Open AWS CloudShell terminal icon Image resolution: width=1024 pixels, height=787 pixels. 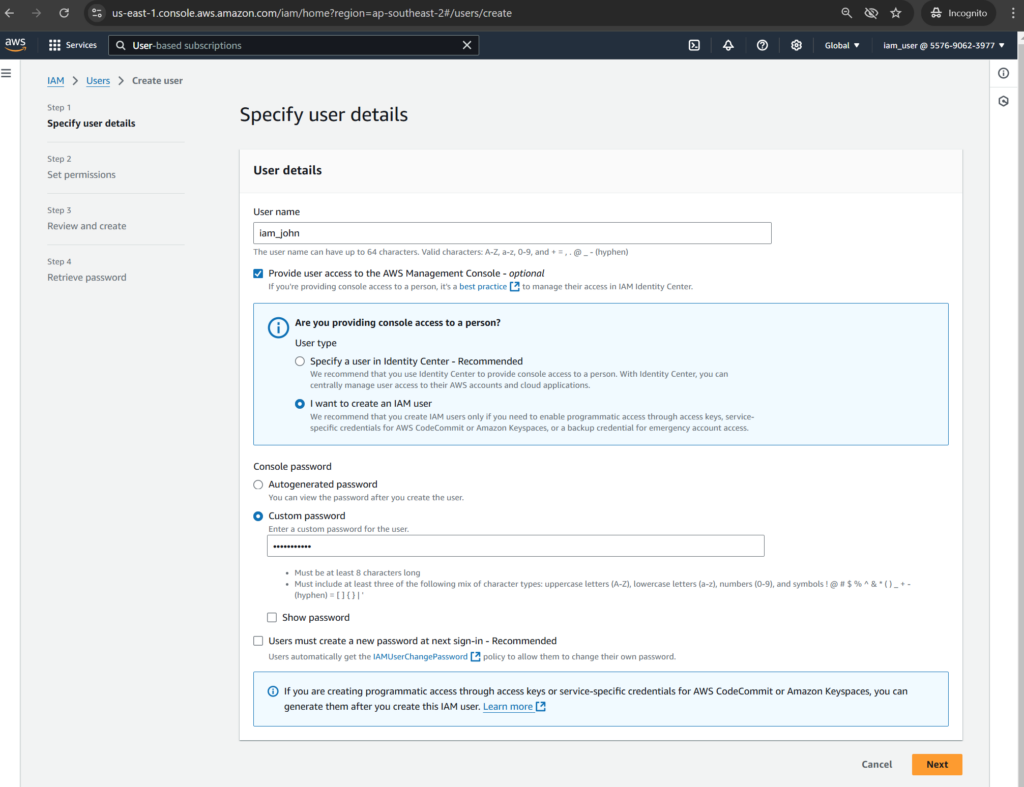click(x=694, y=45)
